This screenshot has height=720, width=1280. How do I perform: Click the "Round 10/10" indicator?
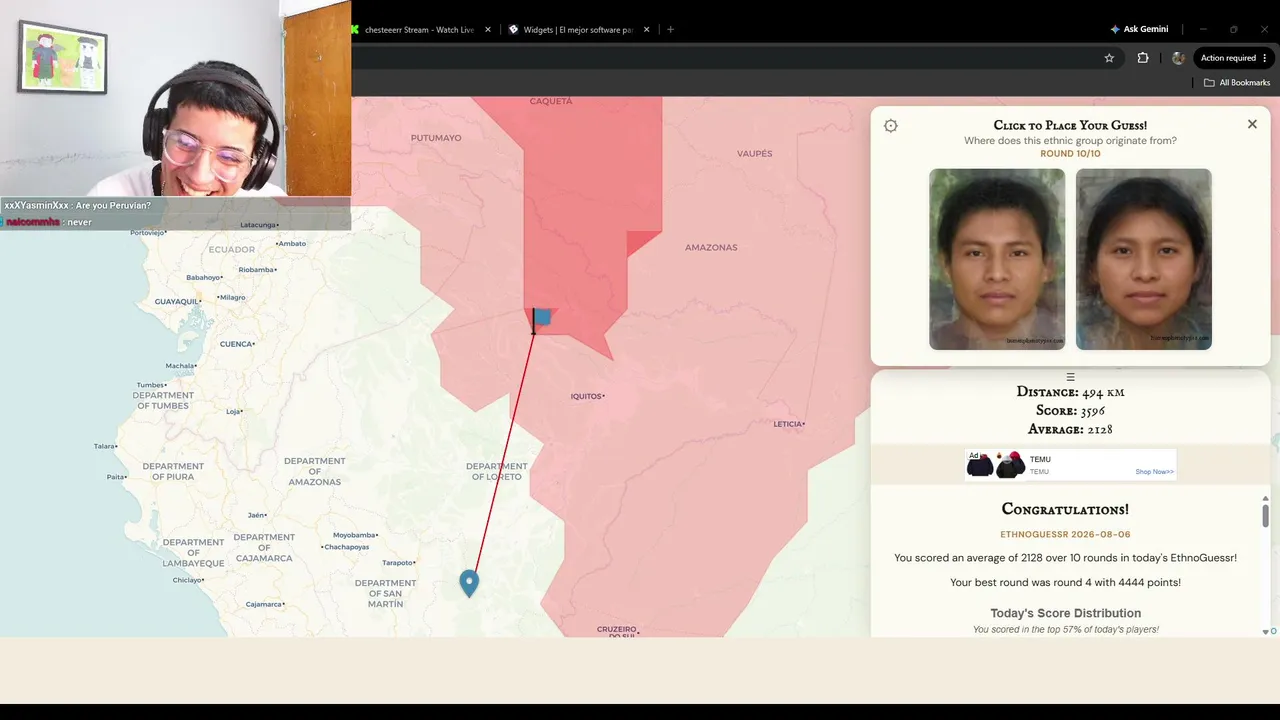(x=1070, y=154)
